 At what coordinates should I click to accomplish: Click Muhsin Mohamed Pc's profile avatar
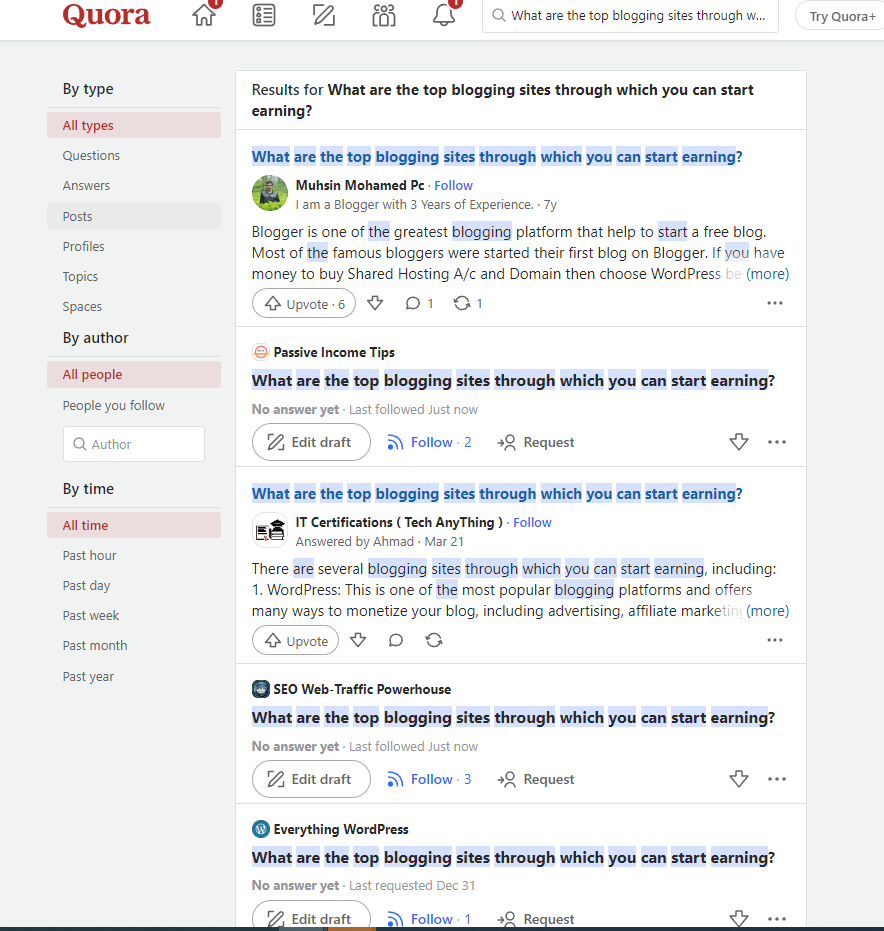270,193
